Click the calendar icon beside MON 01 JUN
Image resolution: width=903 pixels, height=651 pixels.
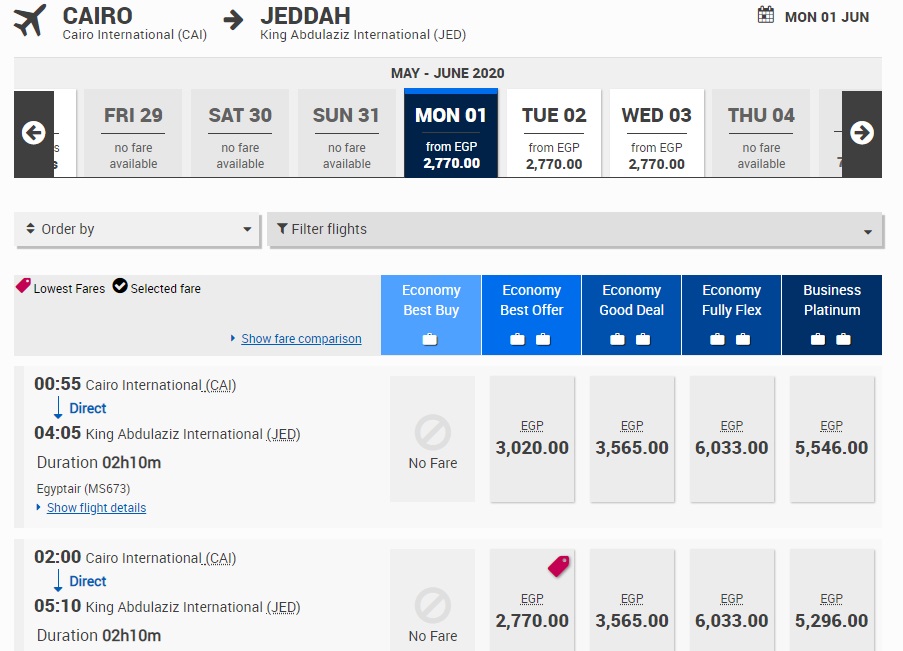point(766,15)
